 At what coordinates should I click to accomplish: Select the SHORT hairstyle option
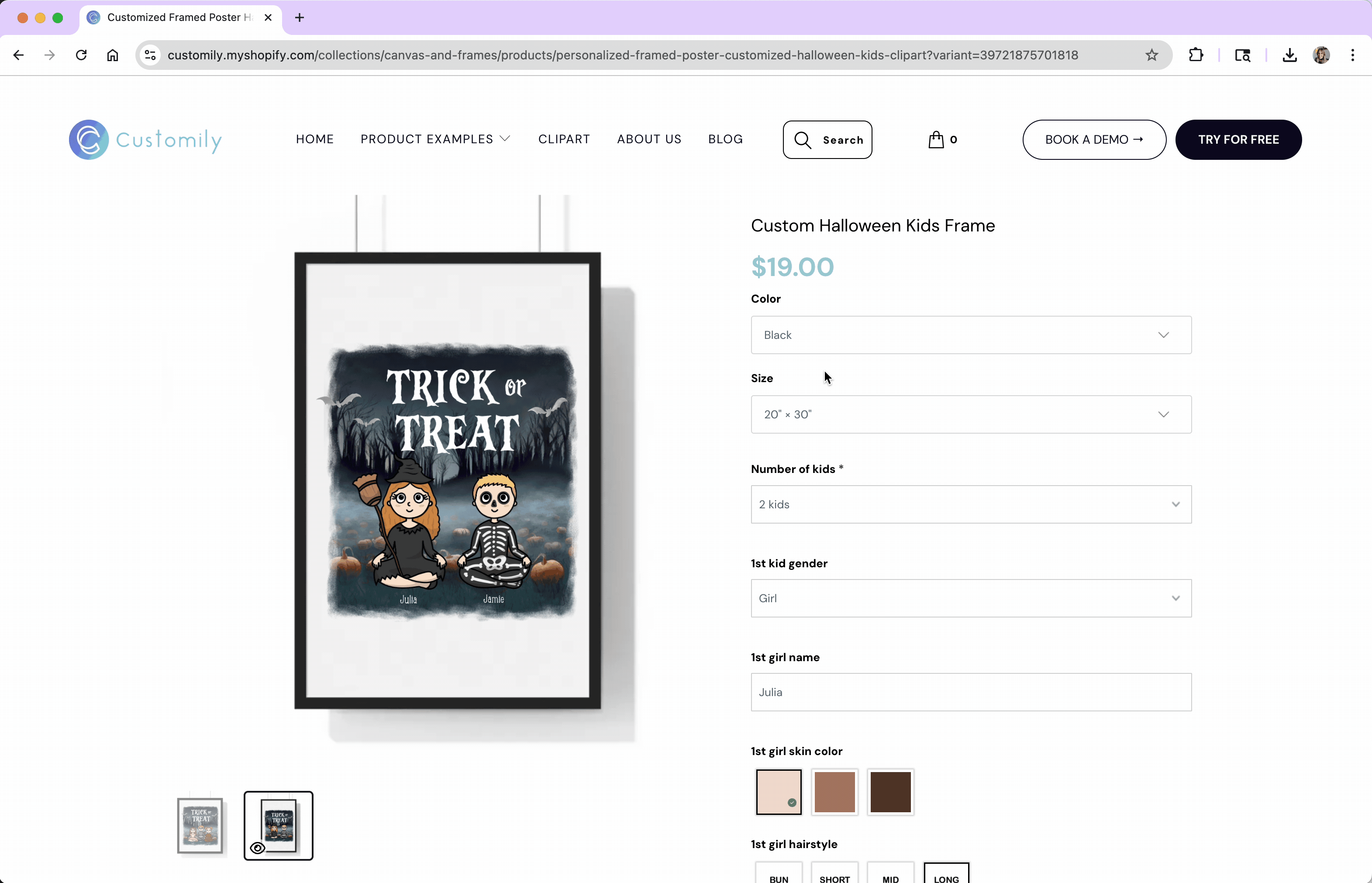[x=834, y=876]
